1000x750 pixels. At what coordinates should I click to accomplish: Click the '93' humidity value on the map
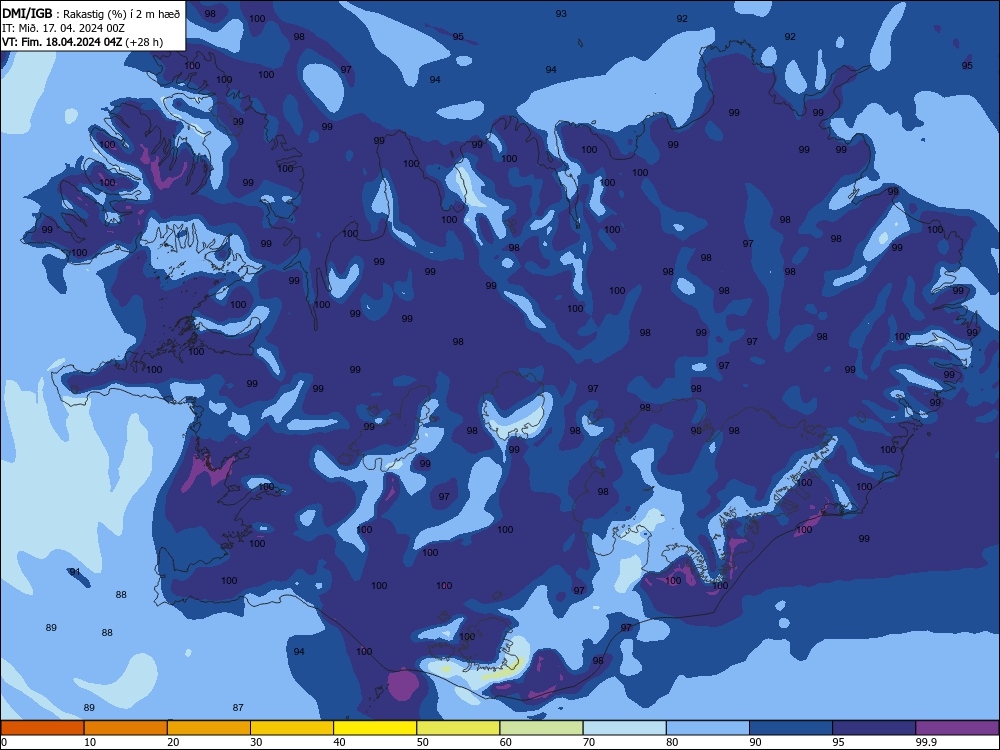pos(561,13)
